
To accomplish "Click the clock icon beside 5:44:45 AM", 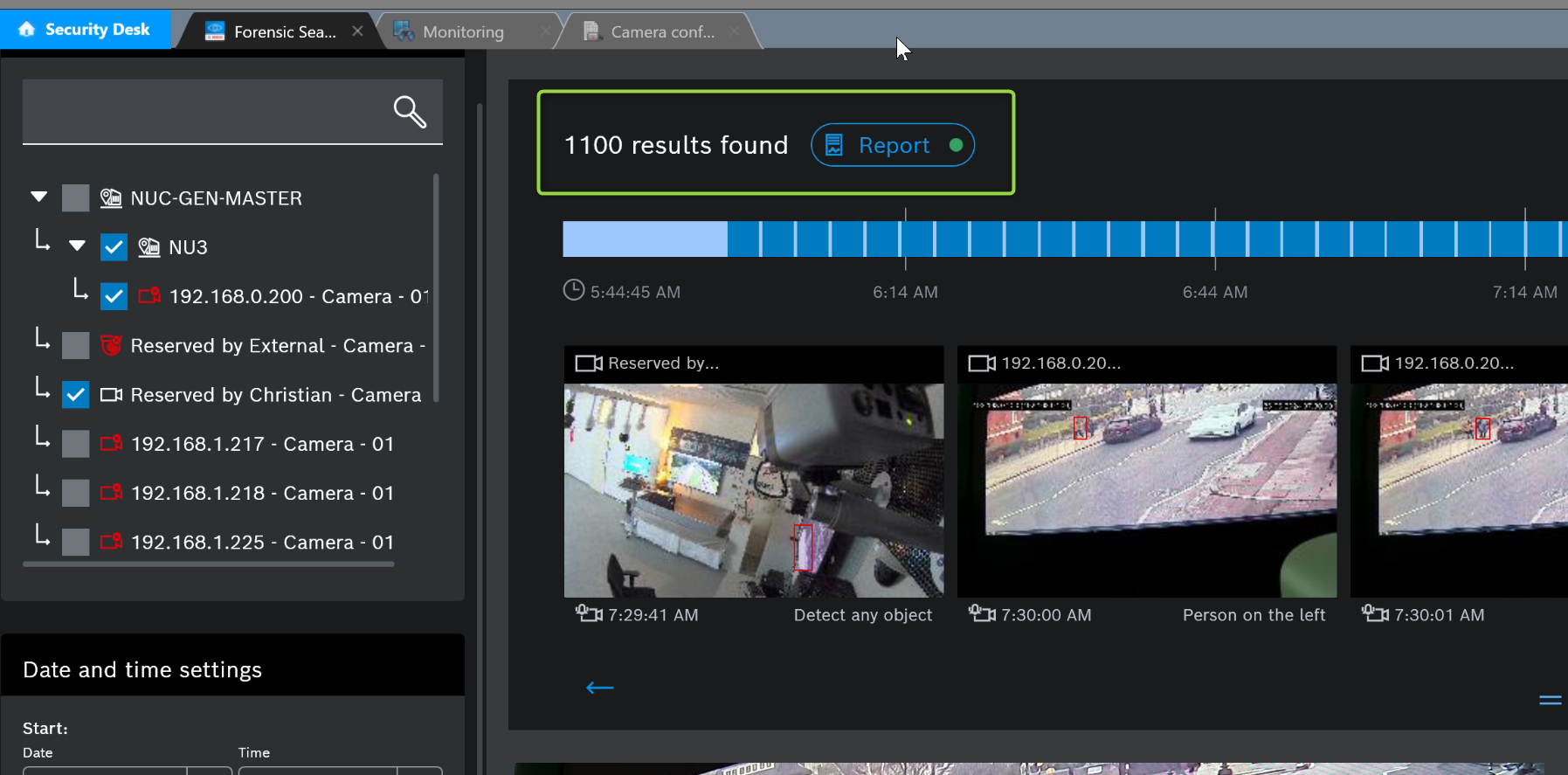I will (573, 290).
